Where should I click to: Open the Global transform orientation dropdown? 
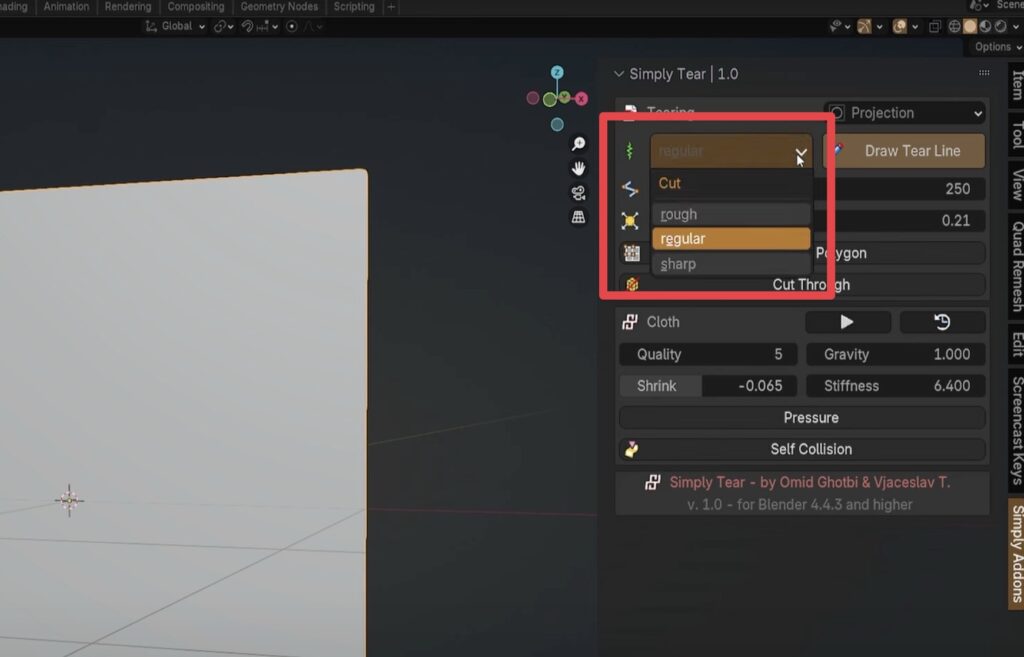tap(175, 26)
